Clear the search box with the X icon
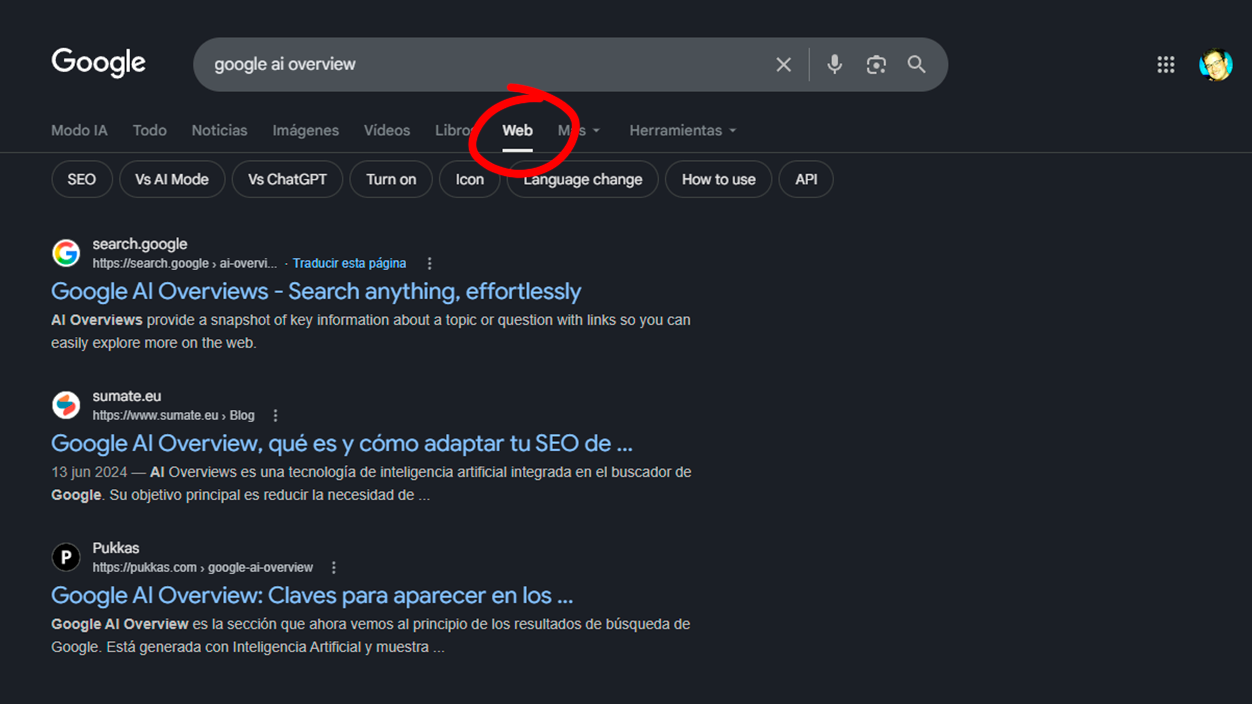This screenshot has height=704, width=1252. pos(784,65)
